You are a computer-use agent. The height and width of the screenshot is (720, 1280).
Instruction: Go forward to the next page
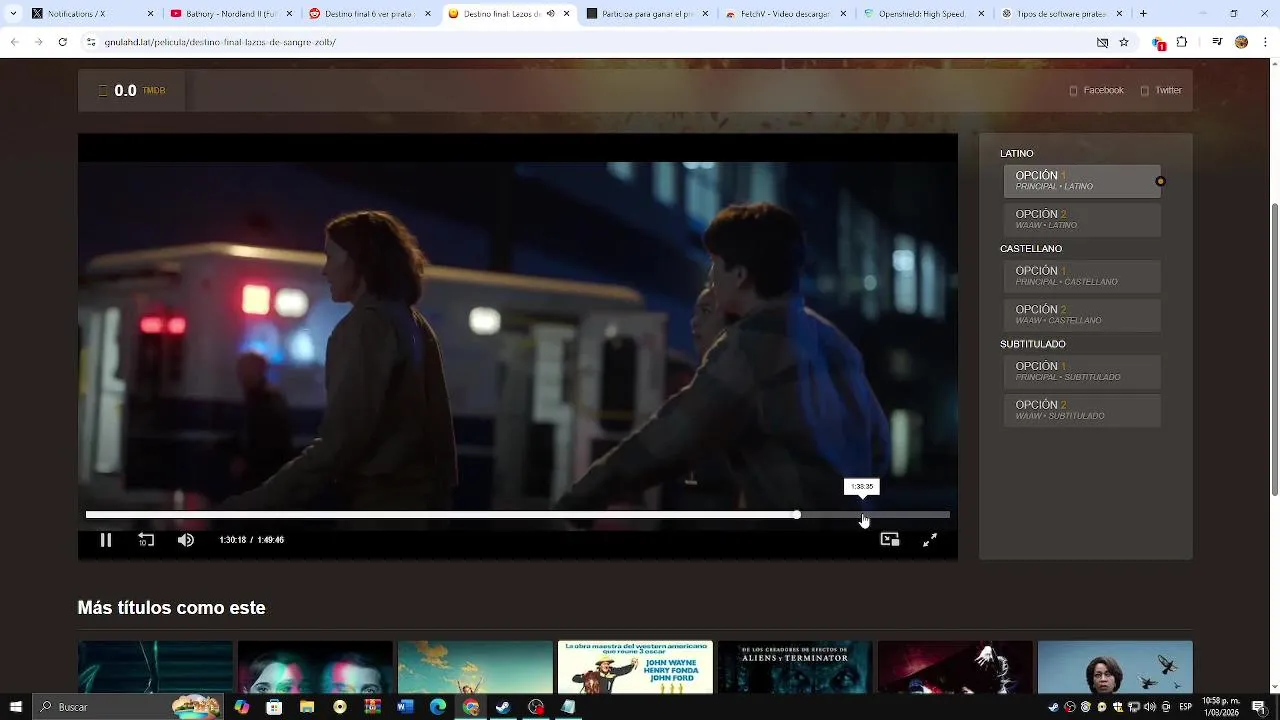pos(38,42)
